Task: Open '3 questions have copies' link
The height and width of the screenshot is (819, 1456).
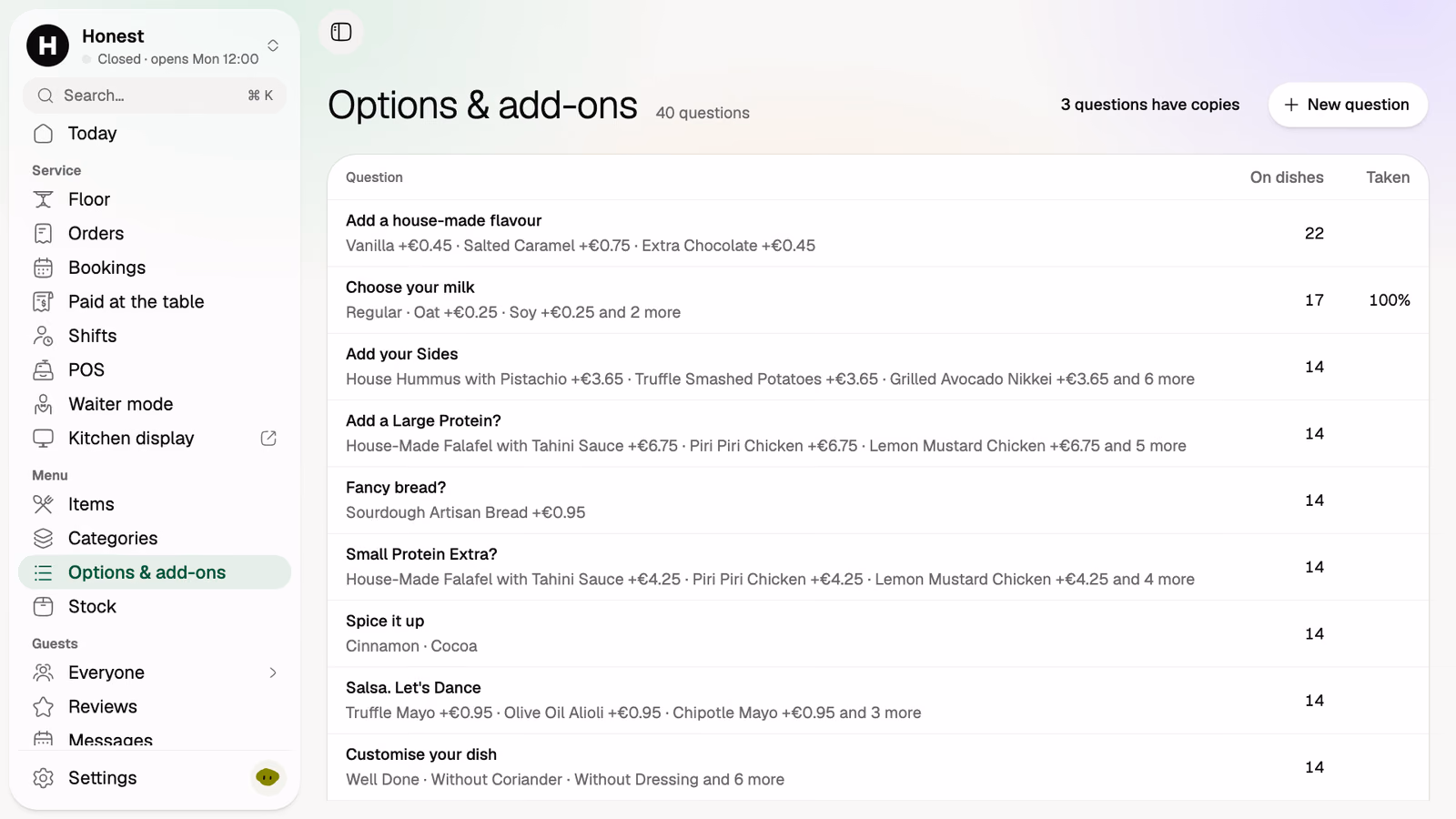Action: click(1149, 105)
